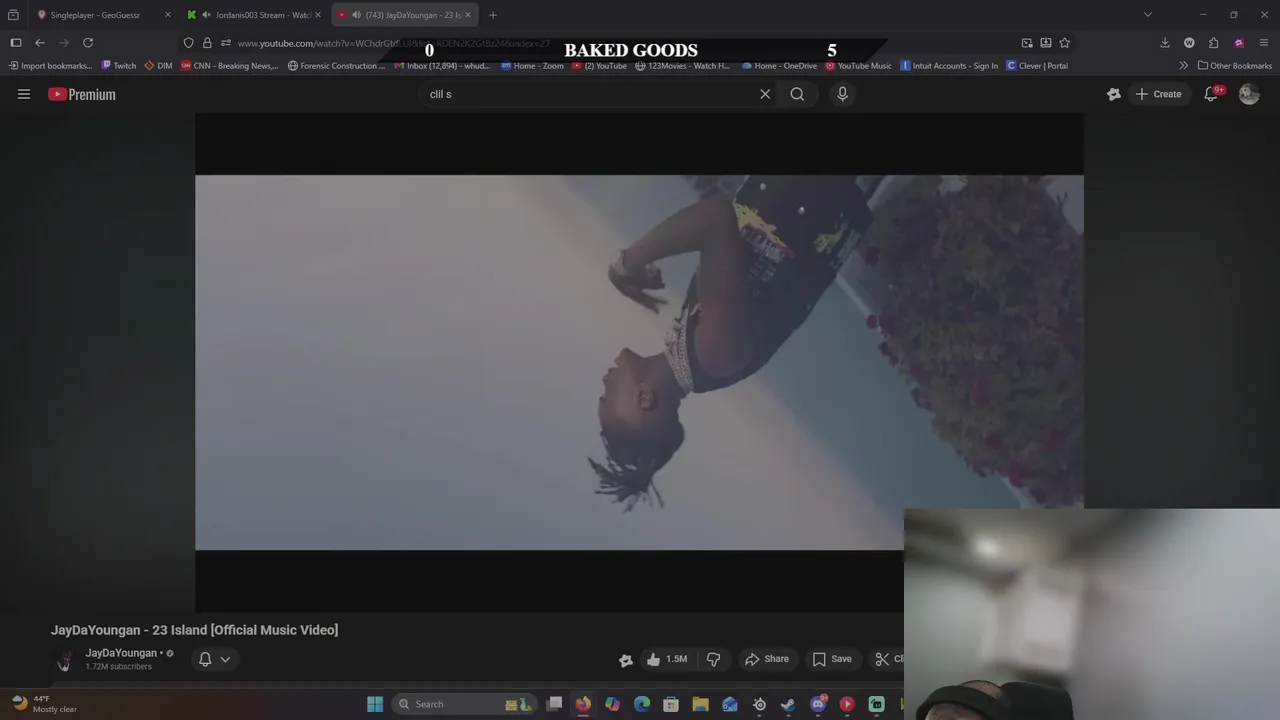Open Import bookmarks bookmark

(x=50, y=66)
